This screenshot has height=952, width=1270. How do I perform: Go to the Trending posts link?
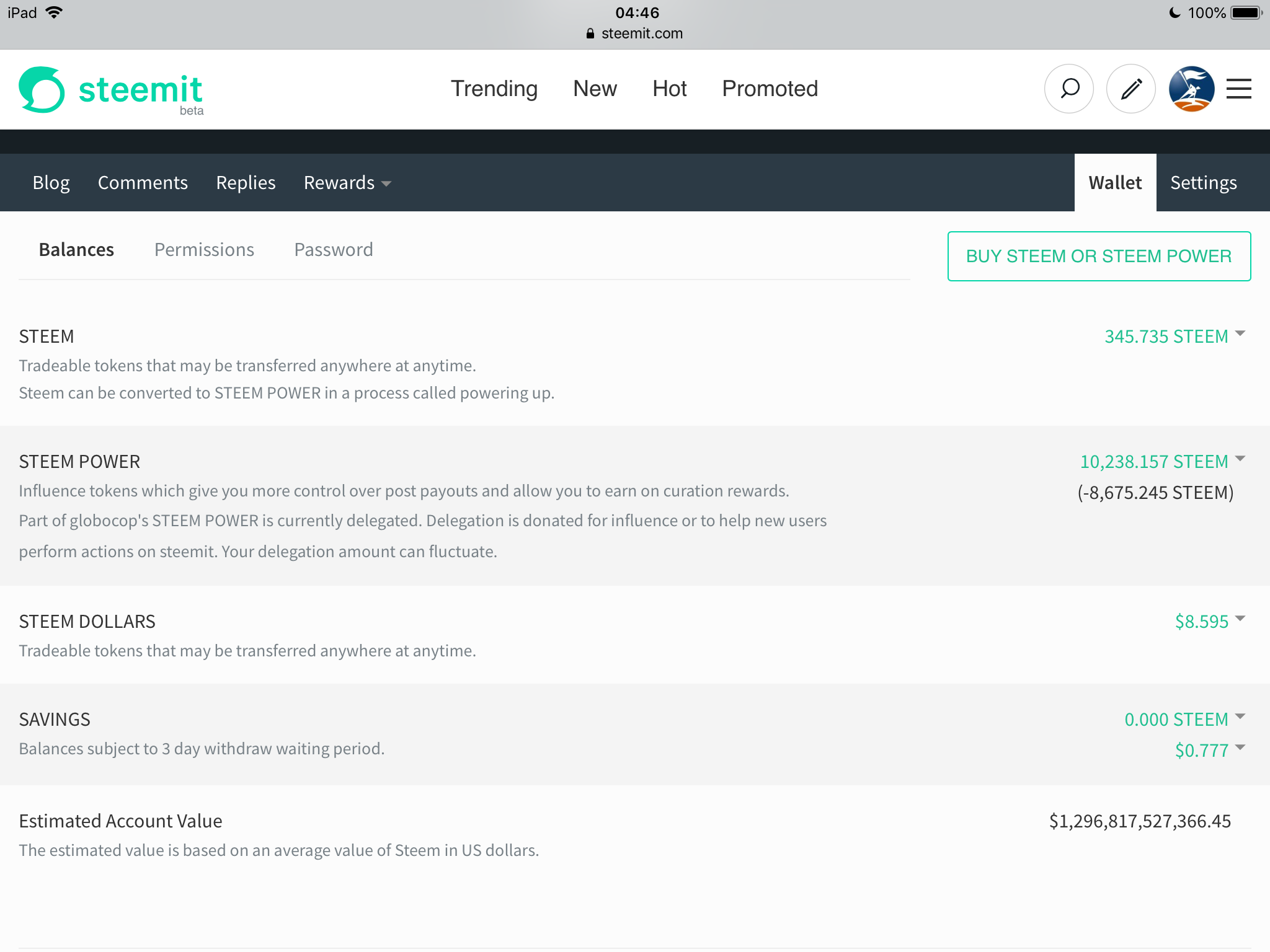pos(494,89)
